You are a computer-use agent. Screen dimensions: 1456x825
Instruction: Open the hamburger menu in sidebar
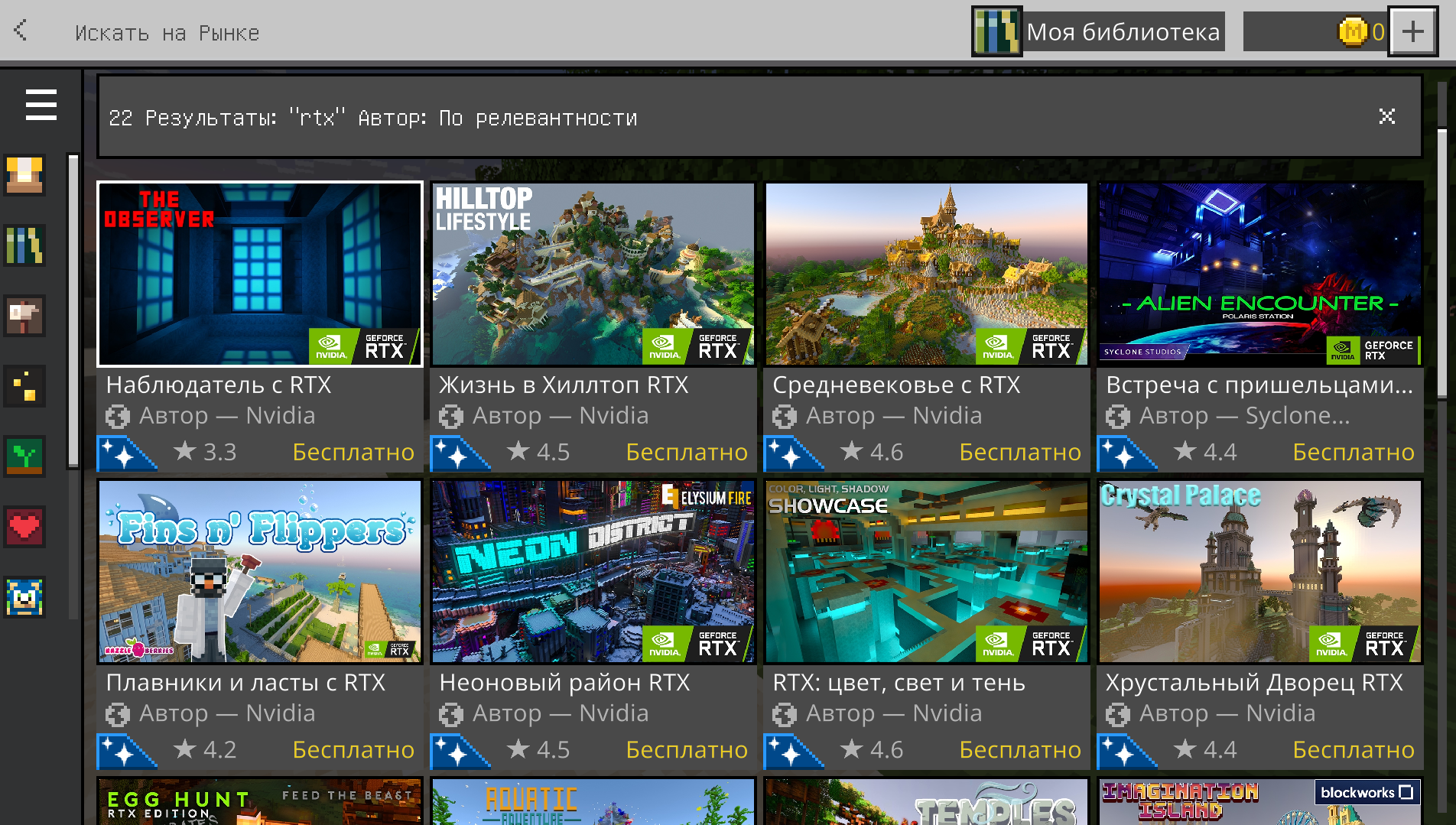click(x=41, y=105)
